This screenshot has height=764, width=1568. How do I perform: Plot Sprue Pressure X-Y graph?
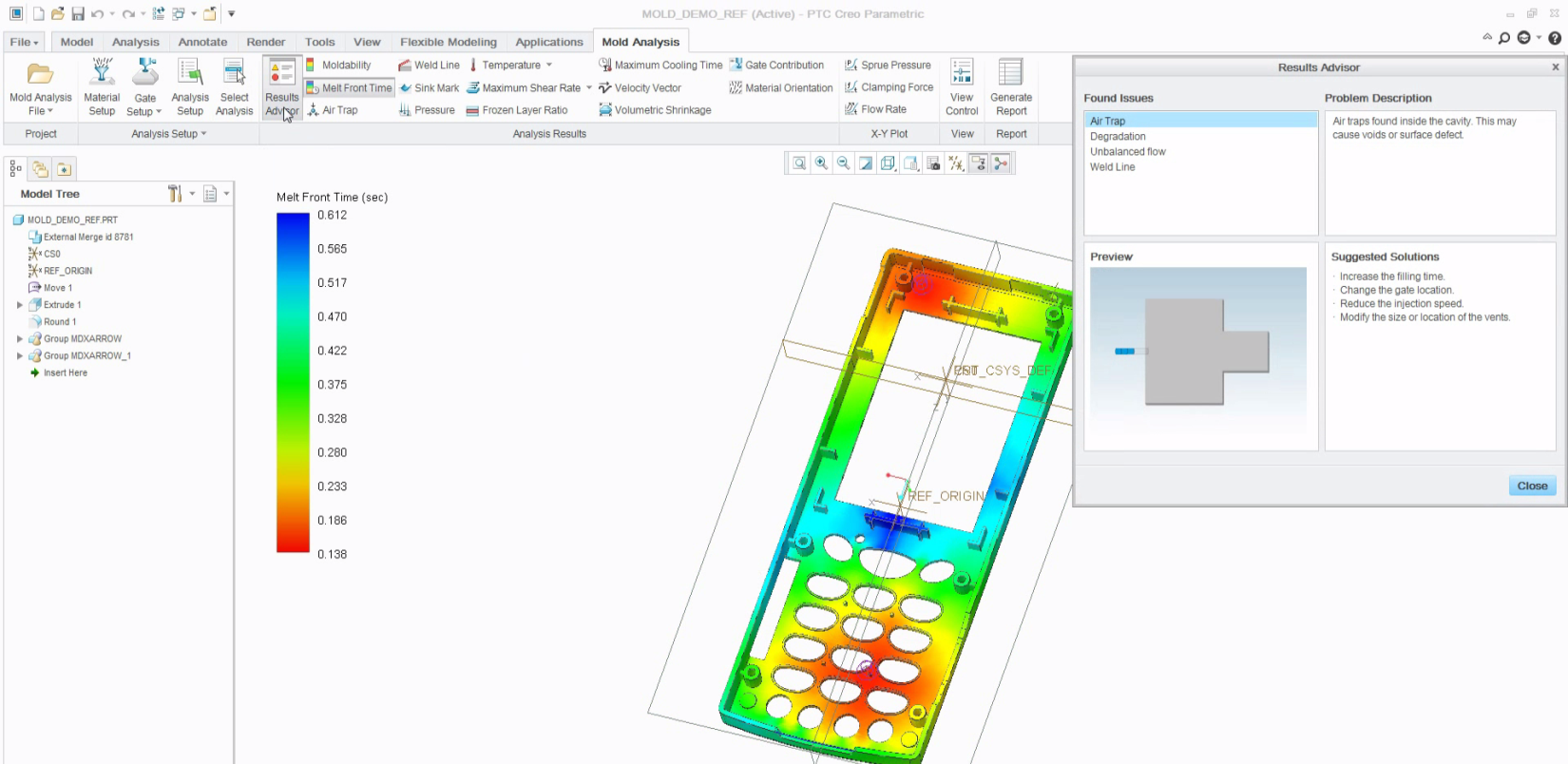pos(888,65)
